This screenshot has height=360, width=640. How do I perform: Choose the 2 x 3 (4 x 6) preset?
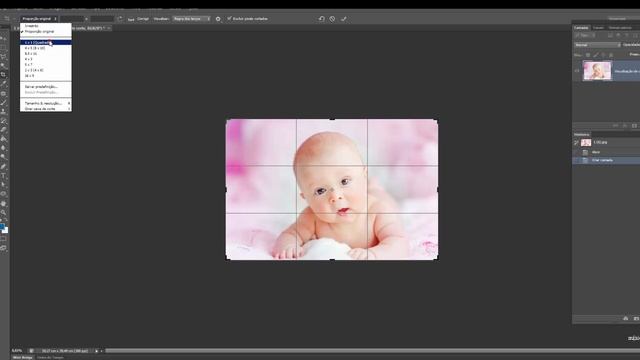click(x=46, y=70)
